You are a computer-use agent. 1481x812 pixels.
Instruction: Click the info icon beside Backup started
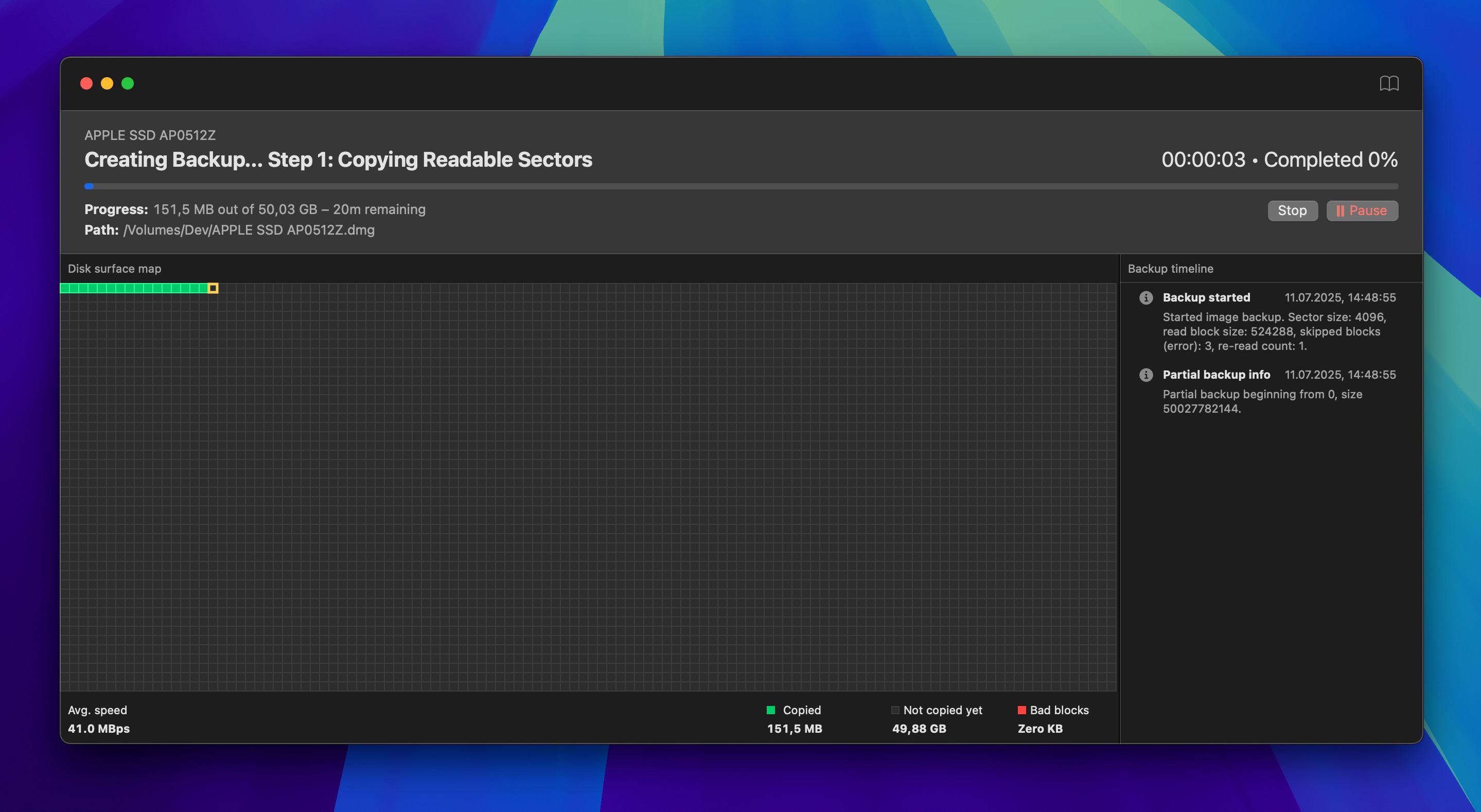click(1147, 298)
